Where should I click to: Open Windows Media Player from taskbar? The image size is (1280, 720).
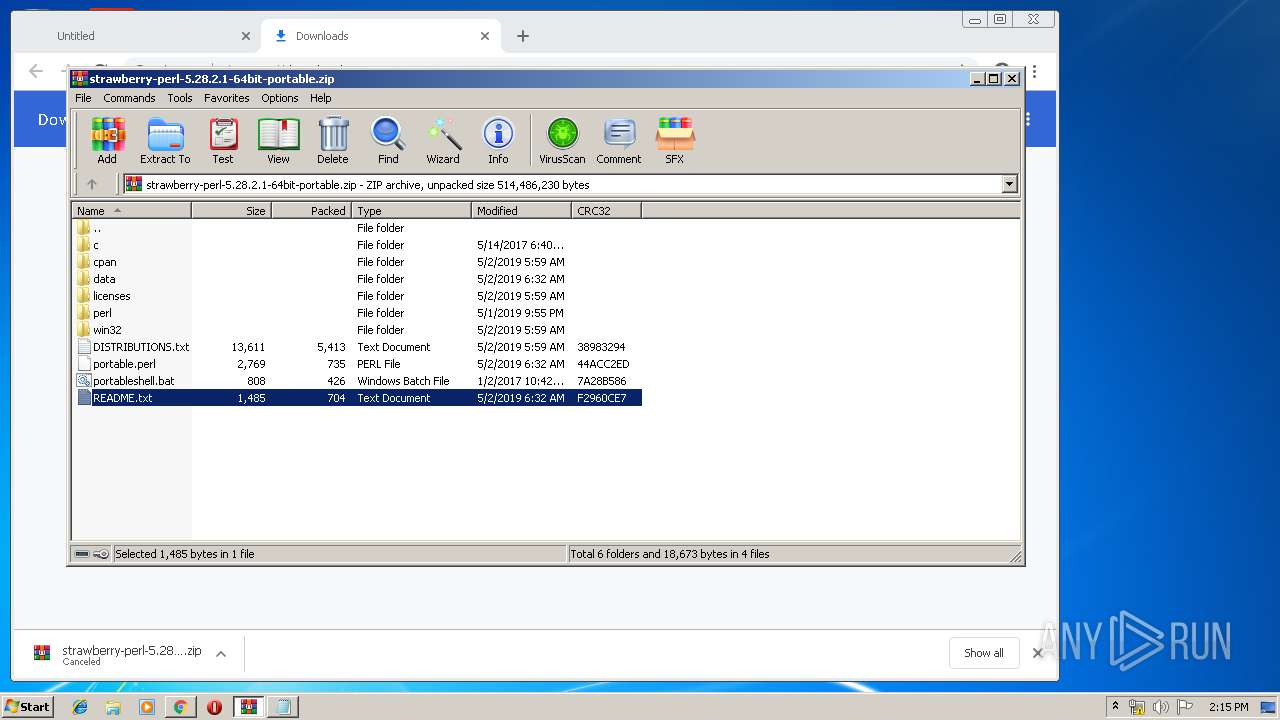[147, 707]
